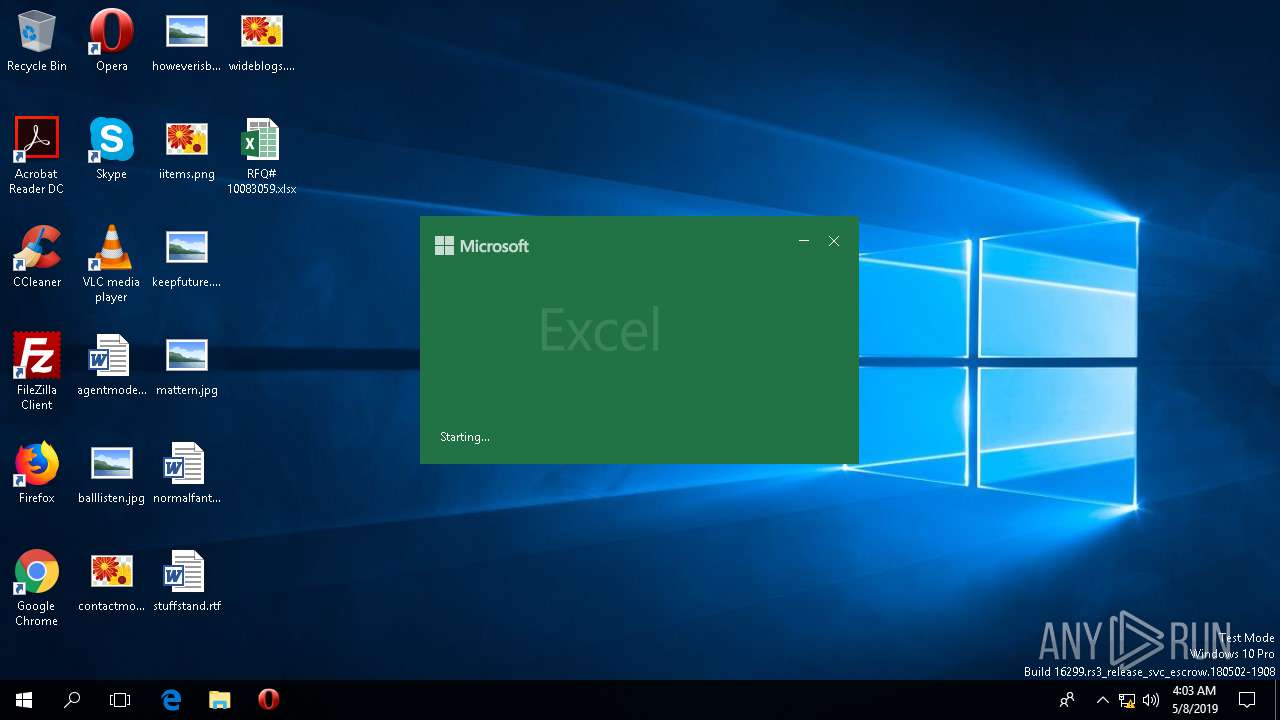Launch VLC media player shortcut

point(111,264)
